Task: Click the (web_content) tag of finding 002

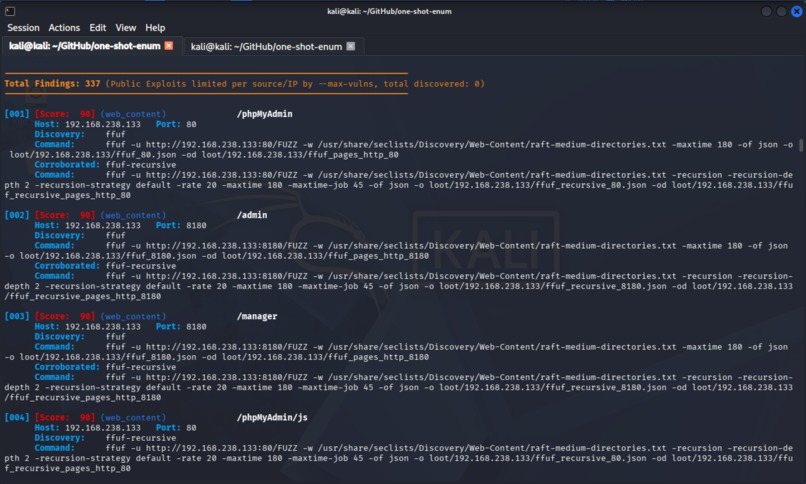Action: pos(133,215)
